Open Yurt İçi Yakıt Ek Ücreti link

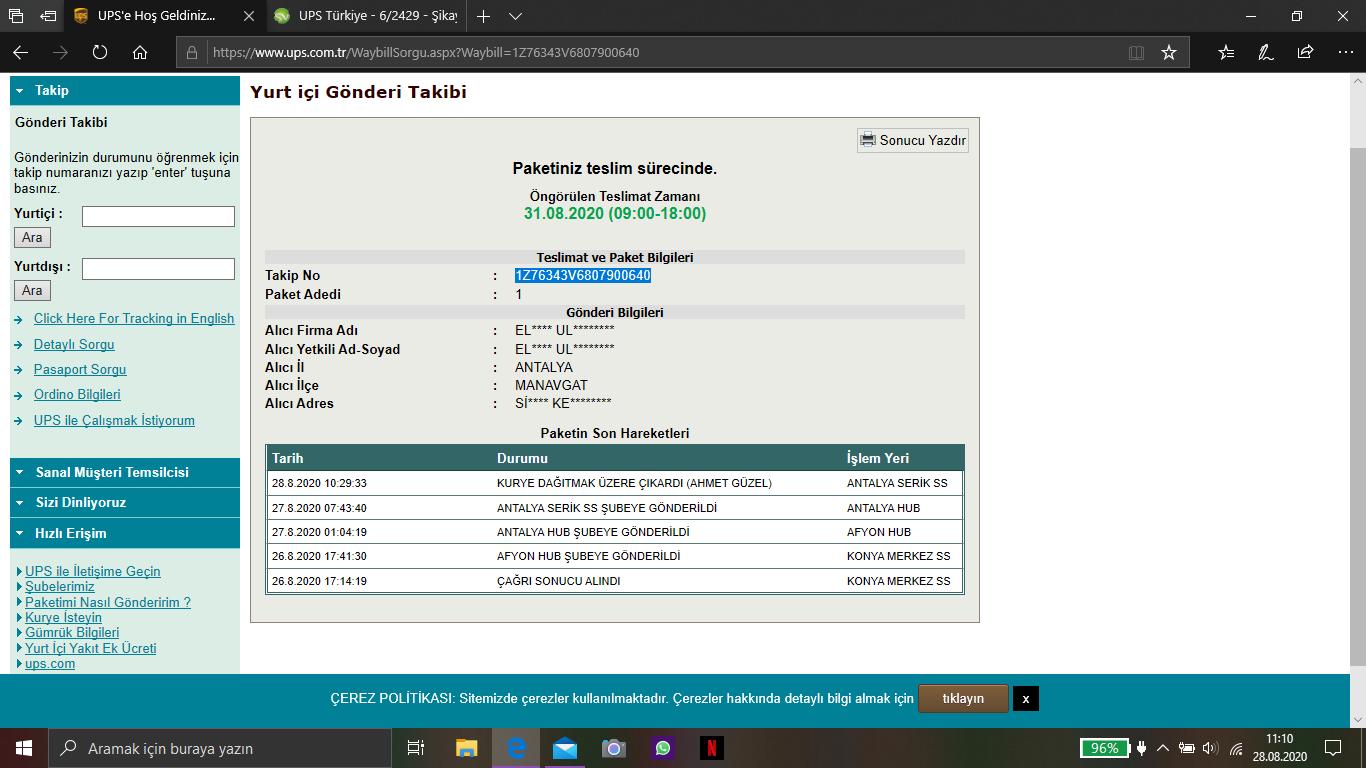[91, 648]
